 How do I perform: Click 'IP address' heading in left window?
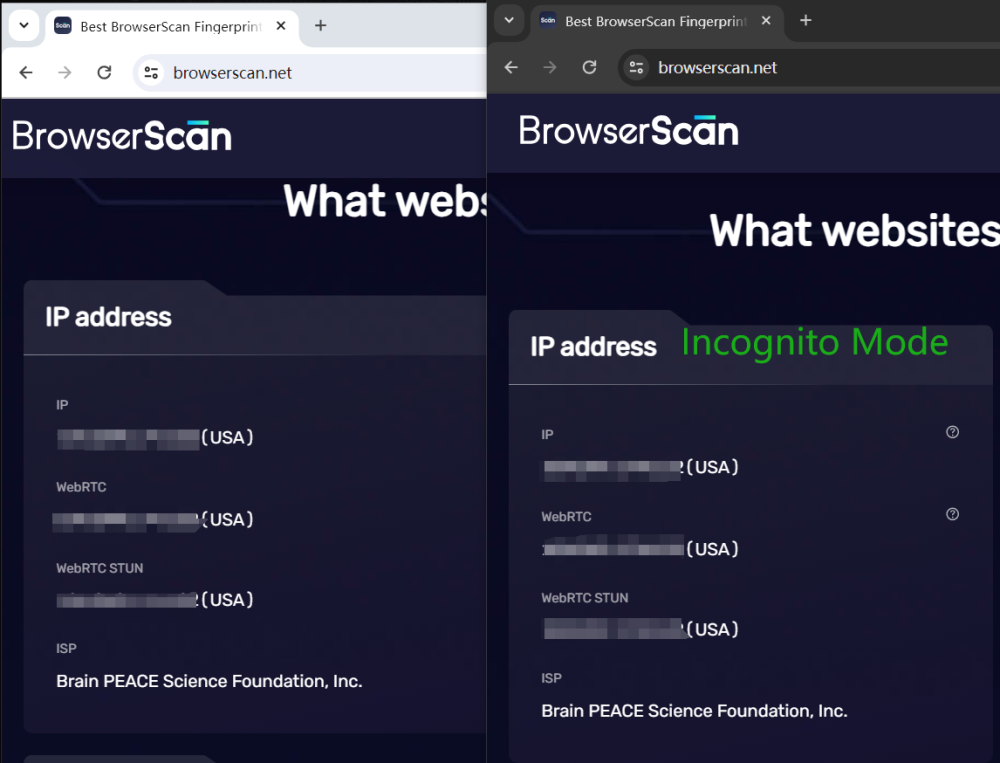tap(108, 317)
